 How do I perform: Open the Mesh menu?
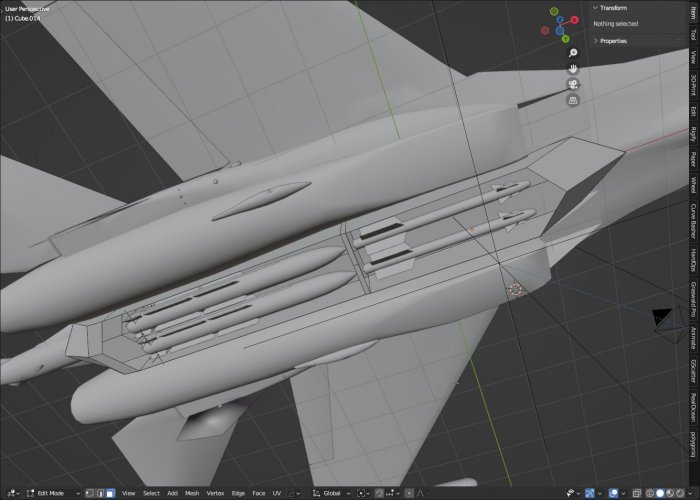pyautogui.click(x=192, y=493)
